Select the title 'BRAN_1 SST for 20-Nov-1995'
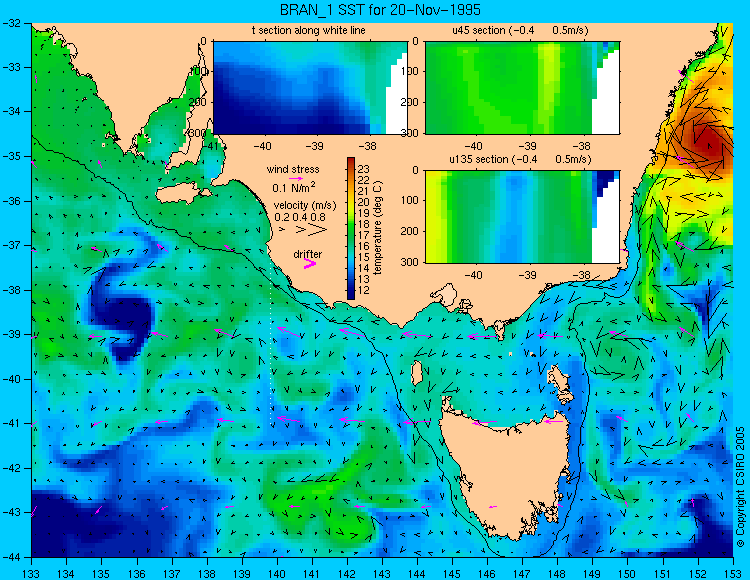This screenshot has height=580, width=750. point(380,10)
